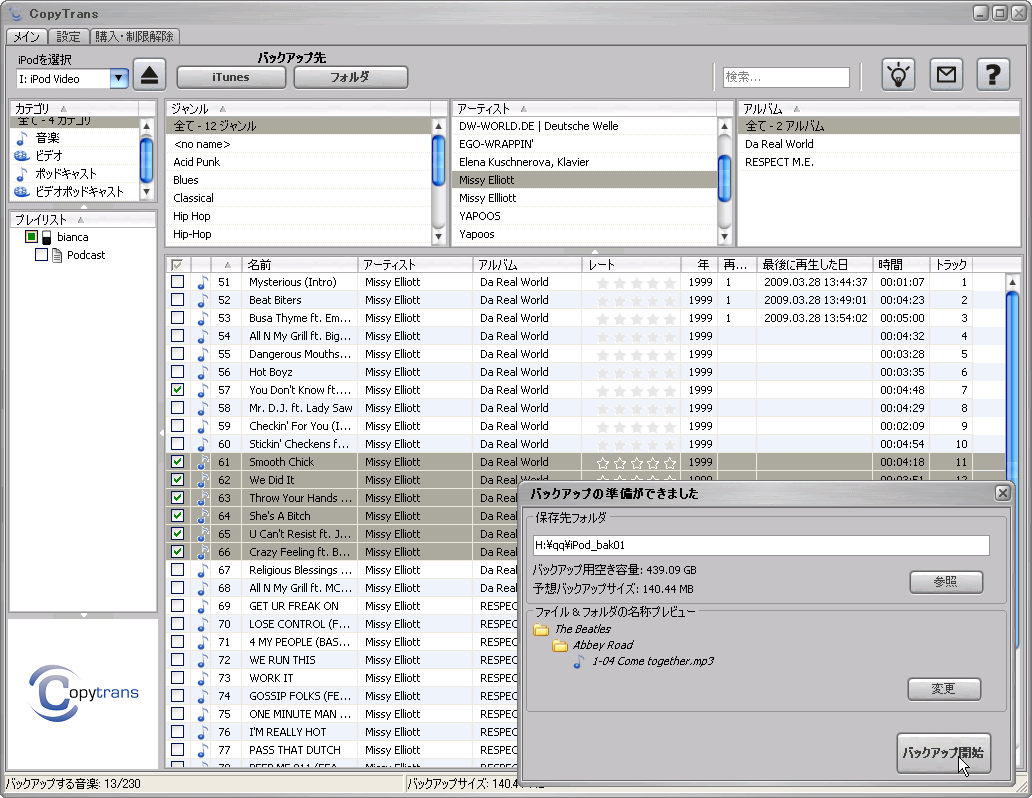Start backup with バックアップ開始 button
This screenshot has width=1032, height=798.
point(943,753)
